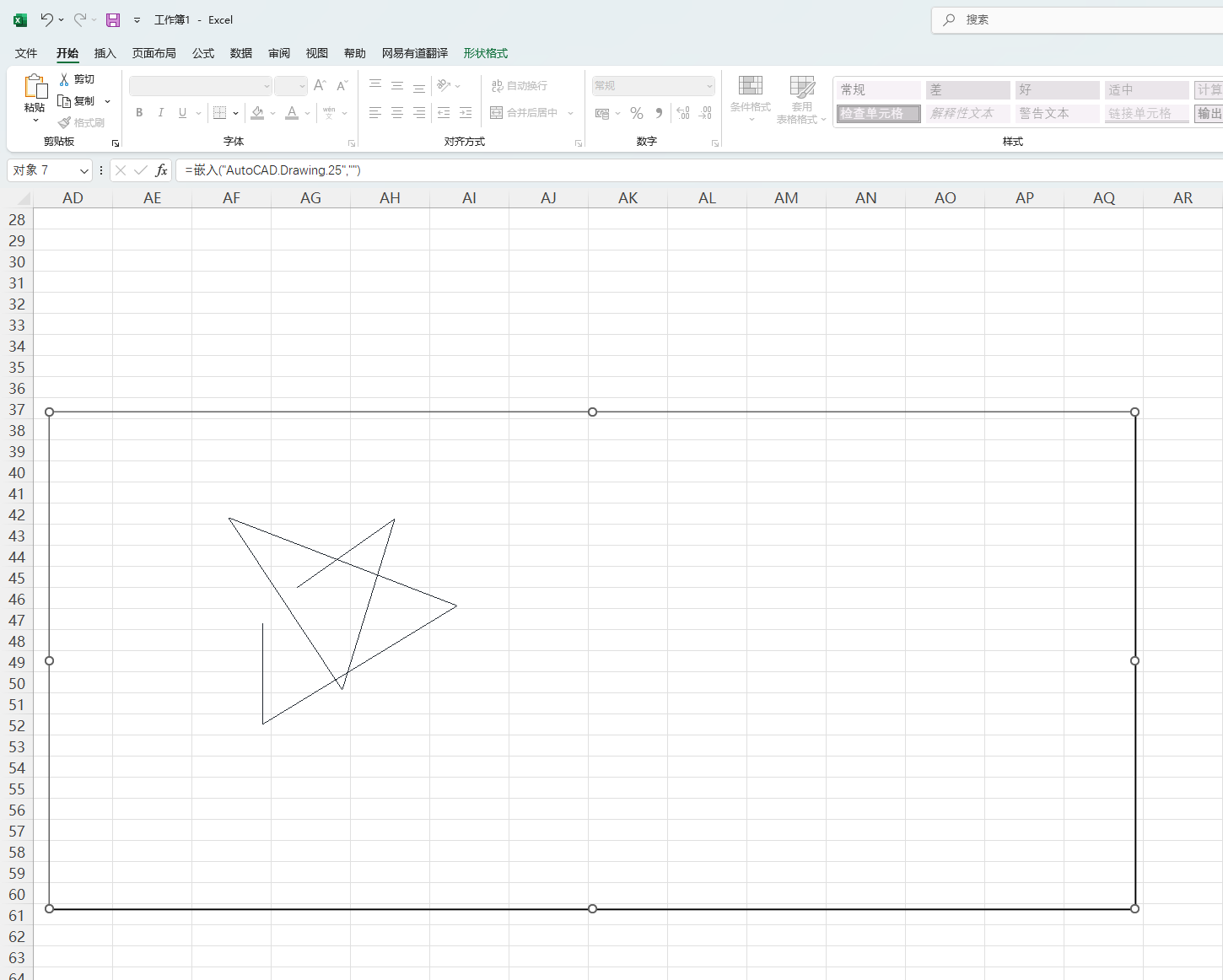Open the font name combo box
This screenshot has width=1223, height=980.
(200, 86)
